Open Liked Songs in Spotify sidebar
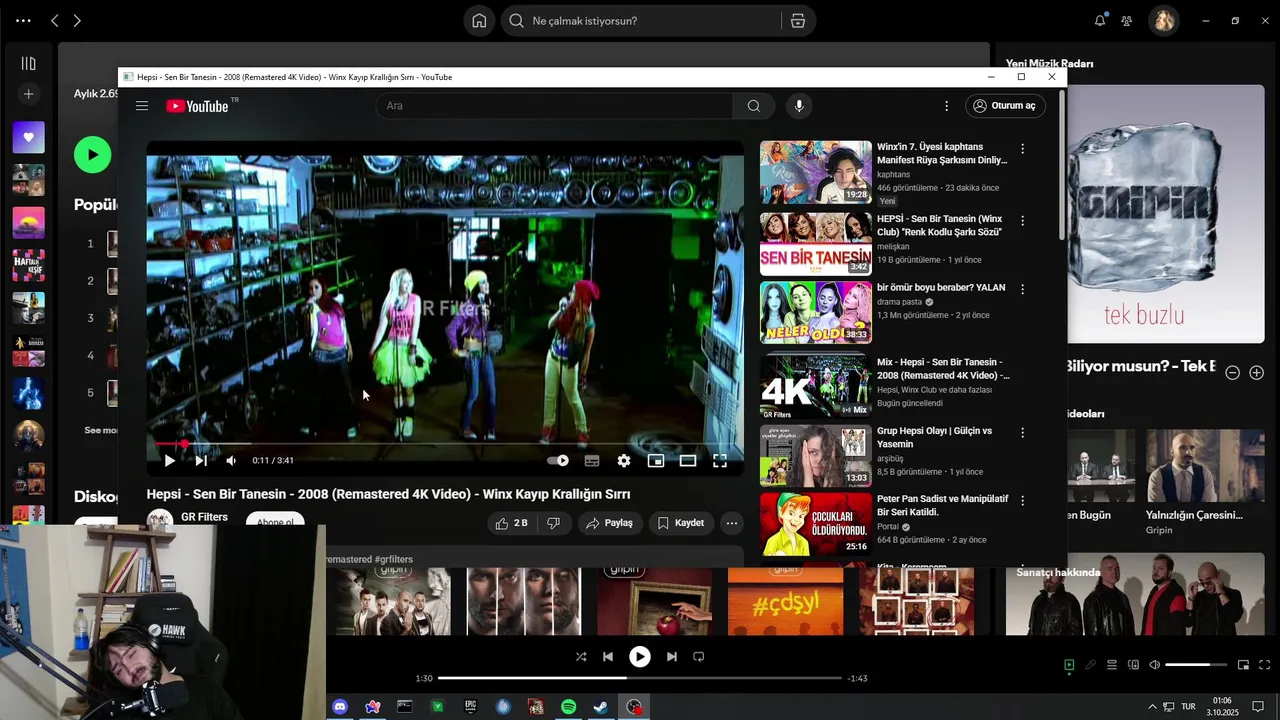This screenshot has height=720, width=1280. 28,137
